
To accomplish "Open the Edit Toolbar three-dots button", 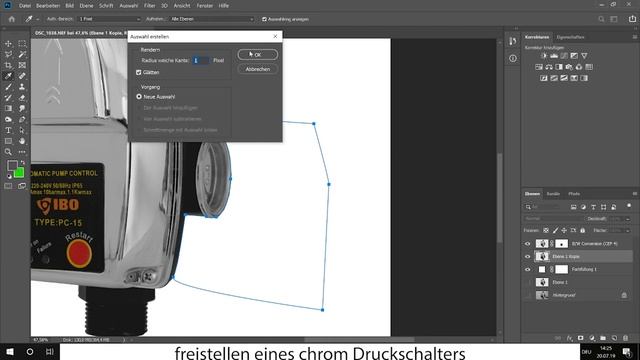I will point(22,152).
